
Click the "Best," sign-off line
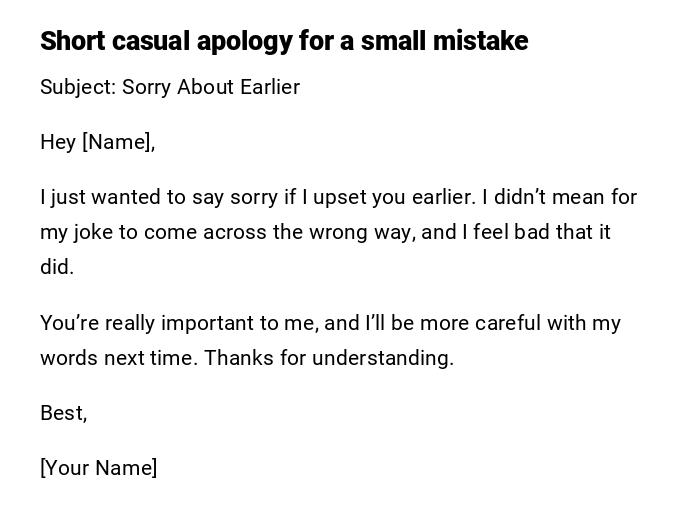(x=63, y=413)
